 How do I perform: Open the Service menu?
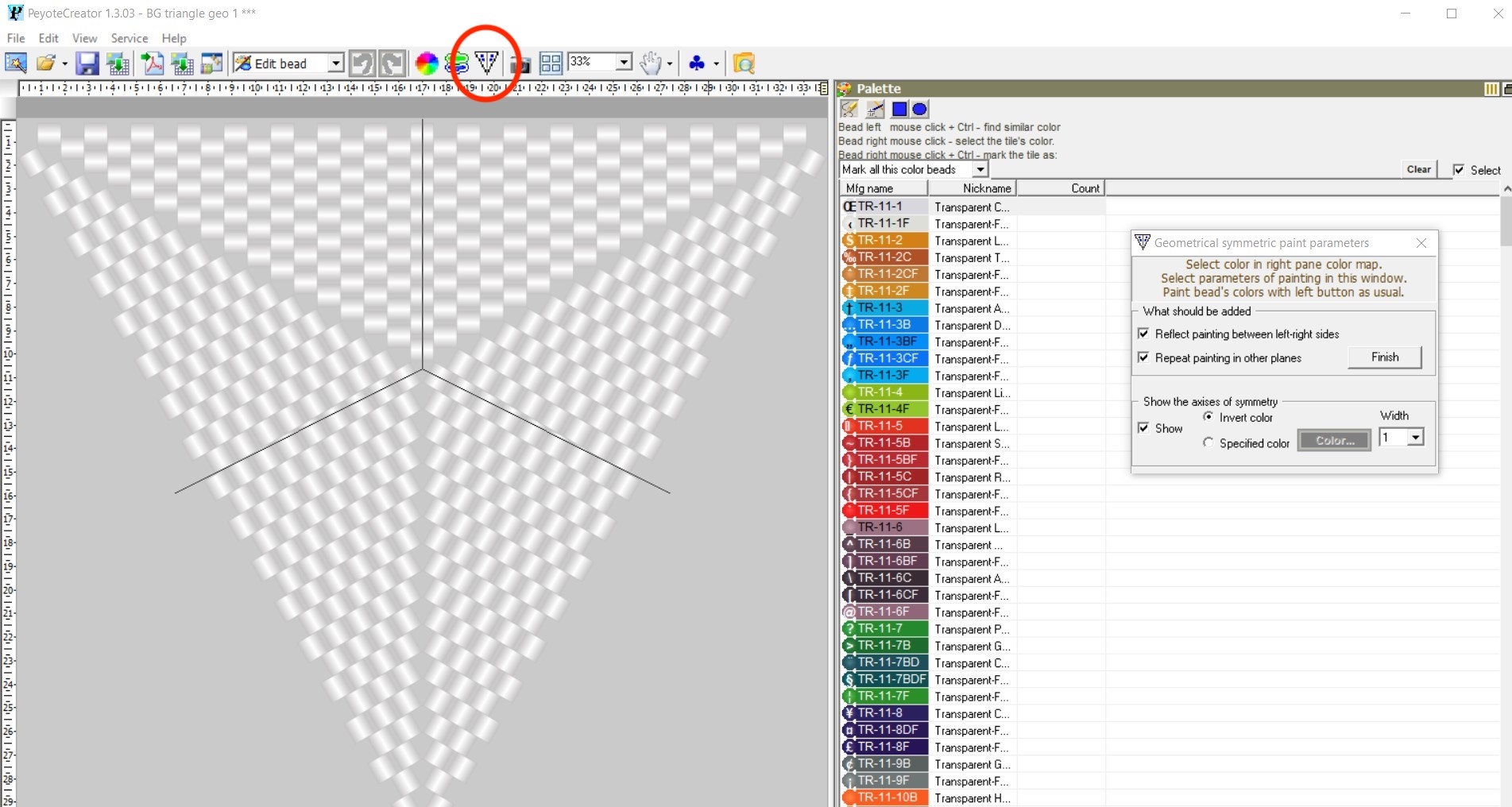pos(128,38)
